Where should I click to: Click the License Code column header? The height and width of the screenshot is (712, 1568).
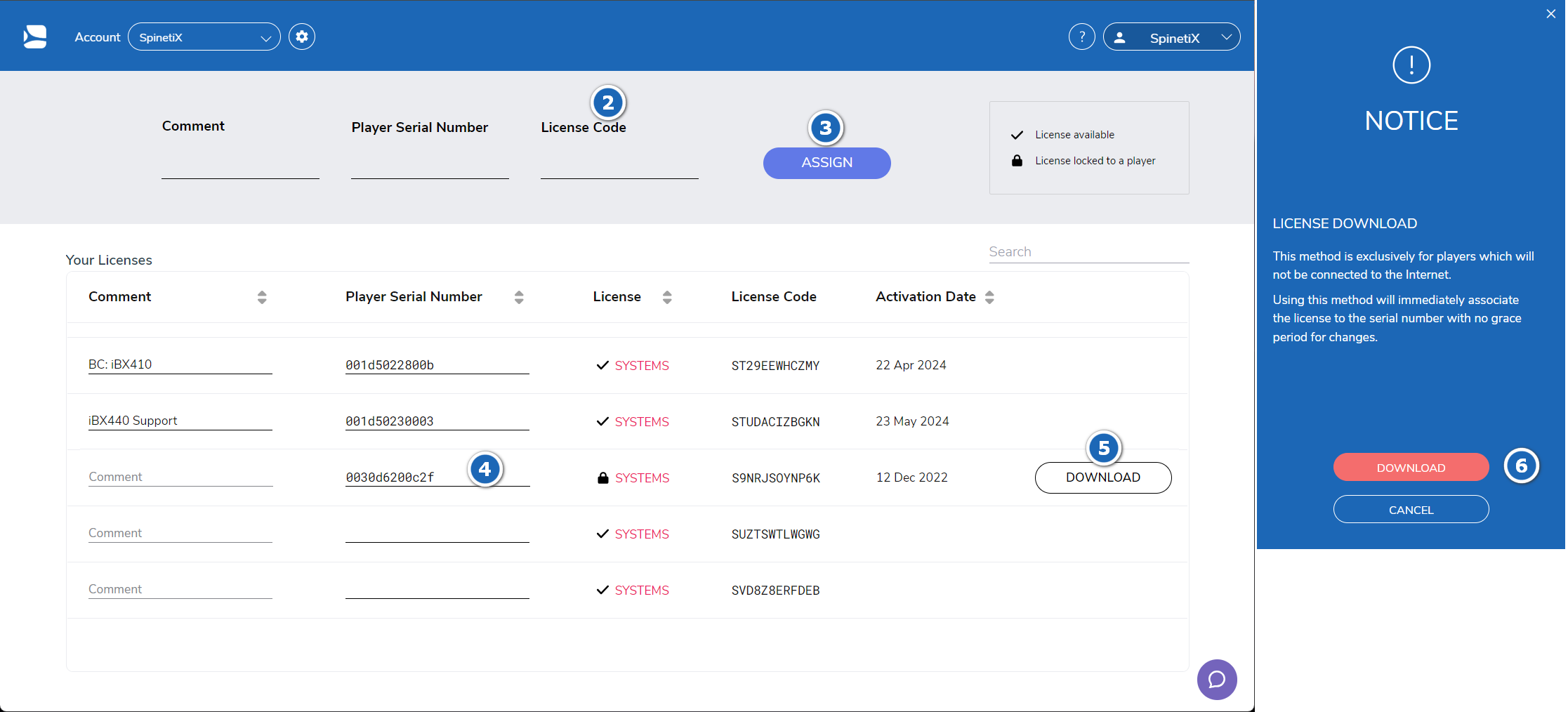point(774,296)
